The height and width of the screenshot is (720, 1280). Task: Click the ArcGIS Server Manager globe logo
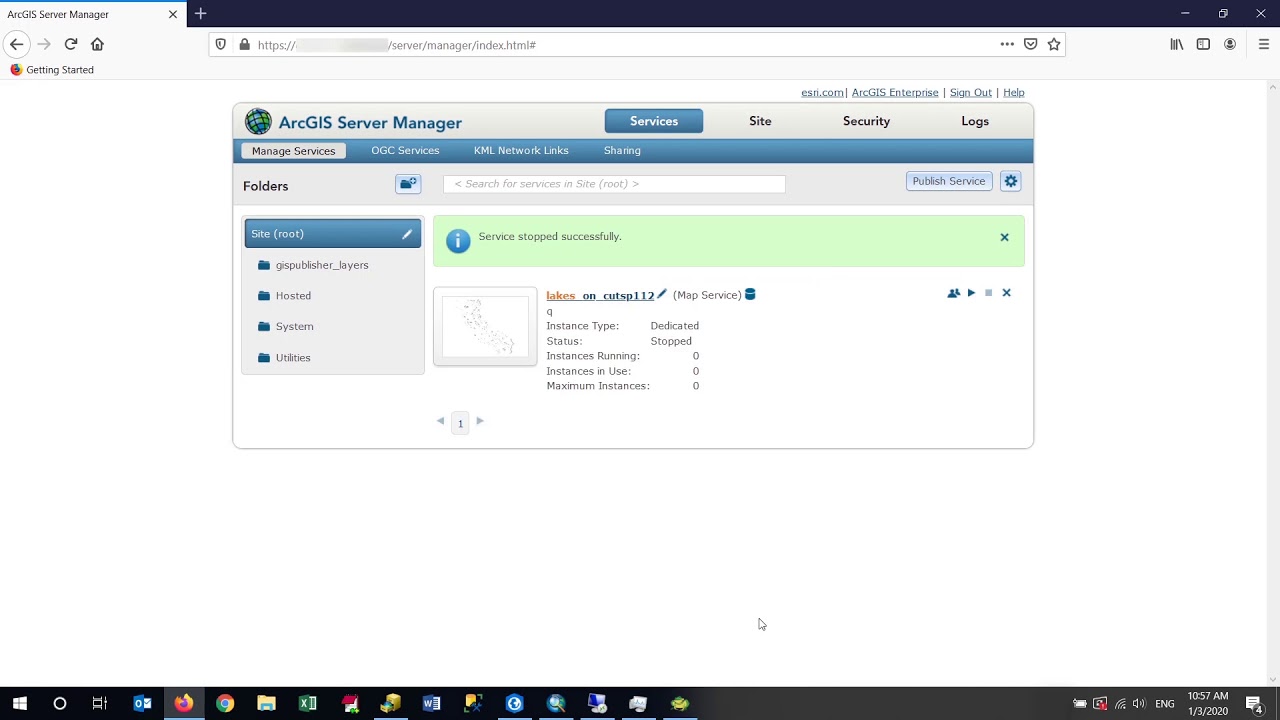click(x=258, y=122)
